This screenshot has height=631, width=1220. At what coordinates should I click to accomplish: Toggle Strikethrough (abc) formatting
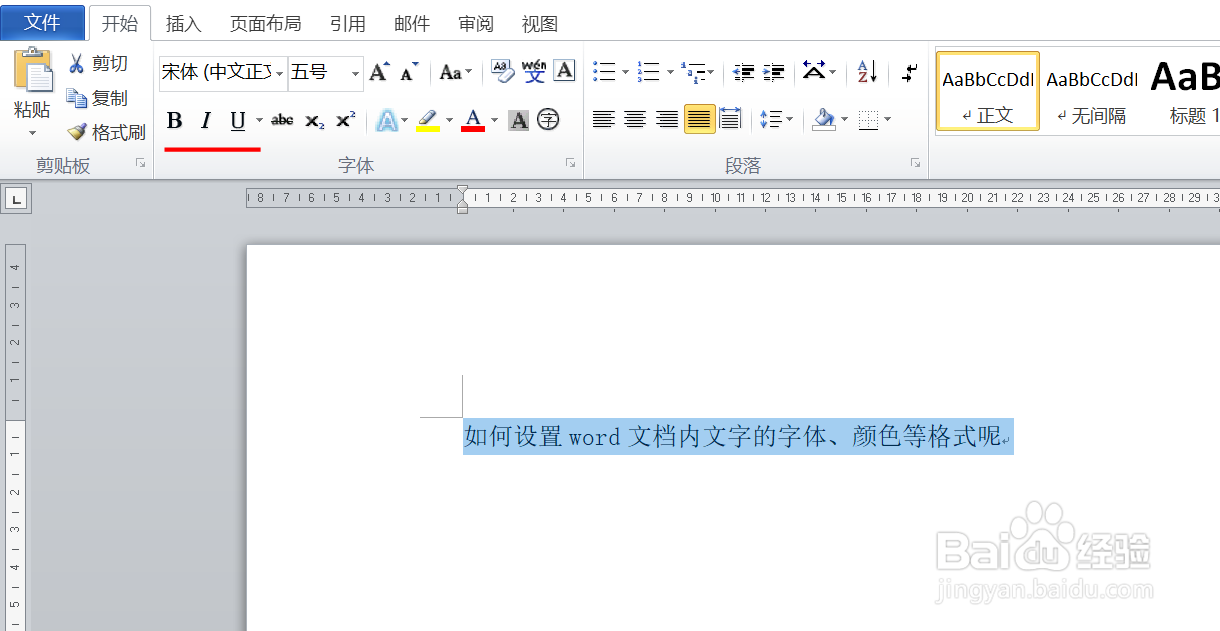coord(283,120)
